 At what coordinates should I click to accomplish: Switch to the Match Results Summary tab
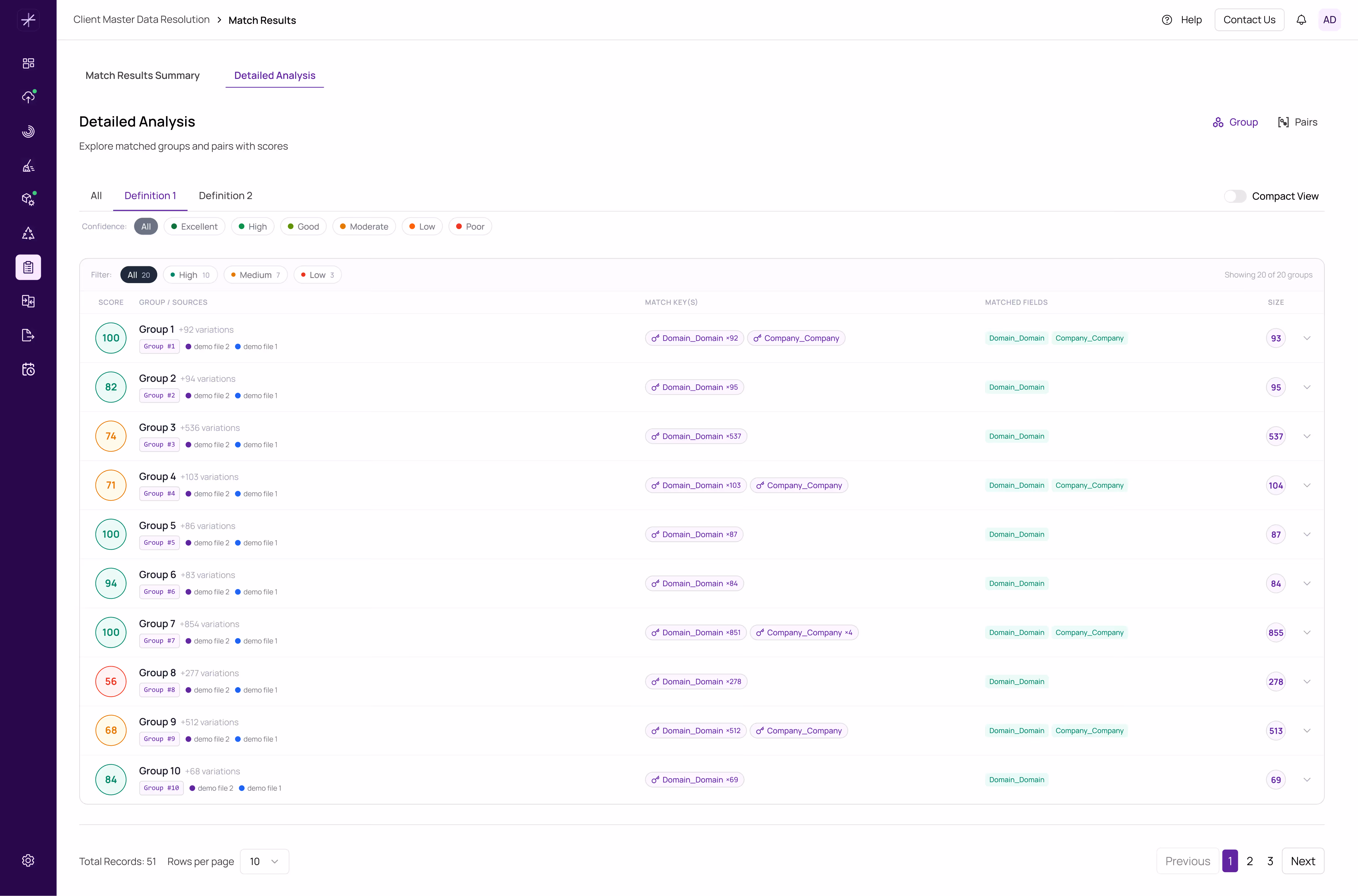pos(143,75)
